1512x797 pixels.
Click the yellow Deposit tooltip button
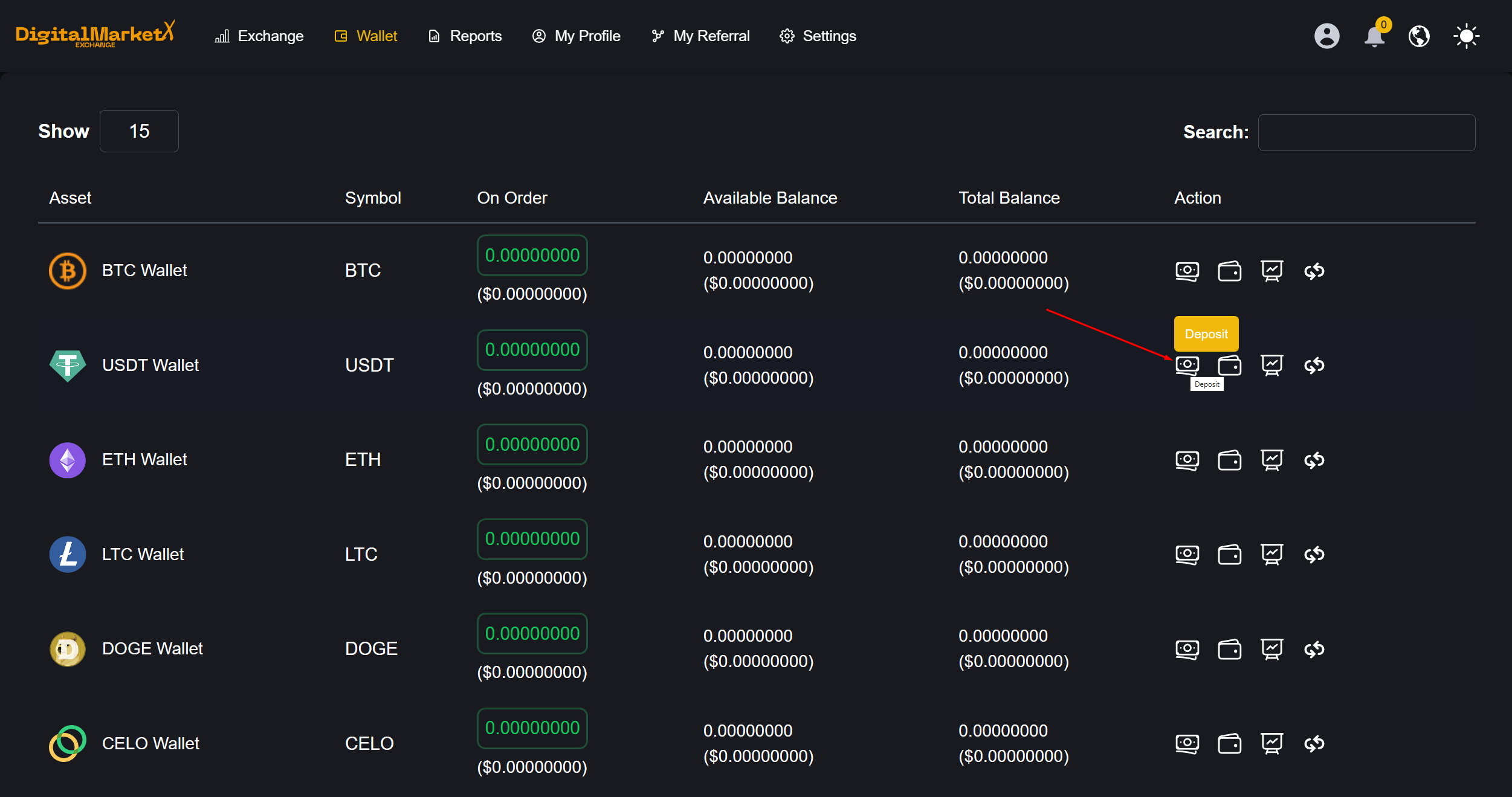pos(1206,334)
